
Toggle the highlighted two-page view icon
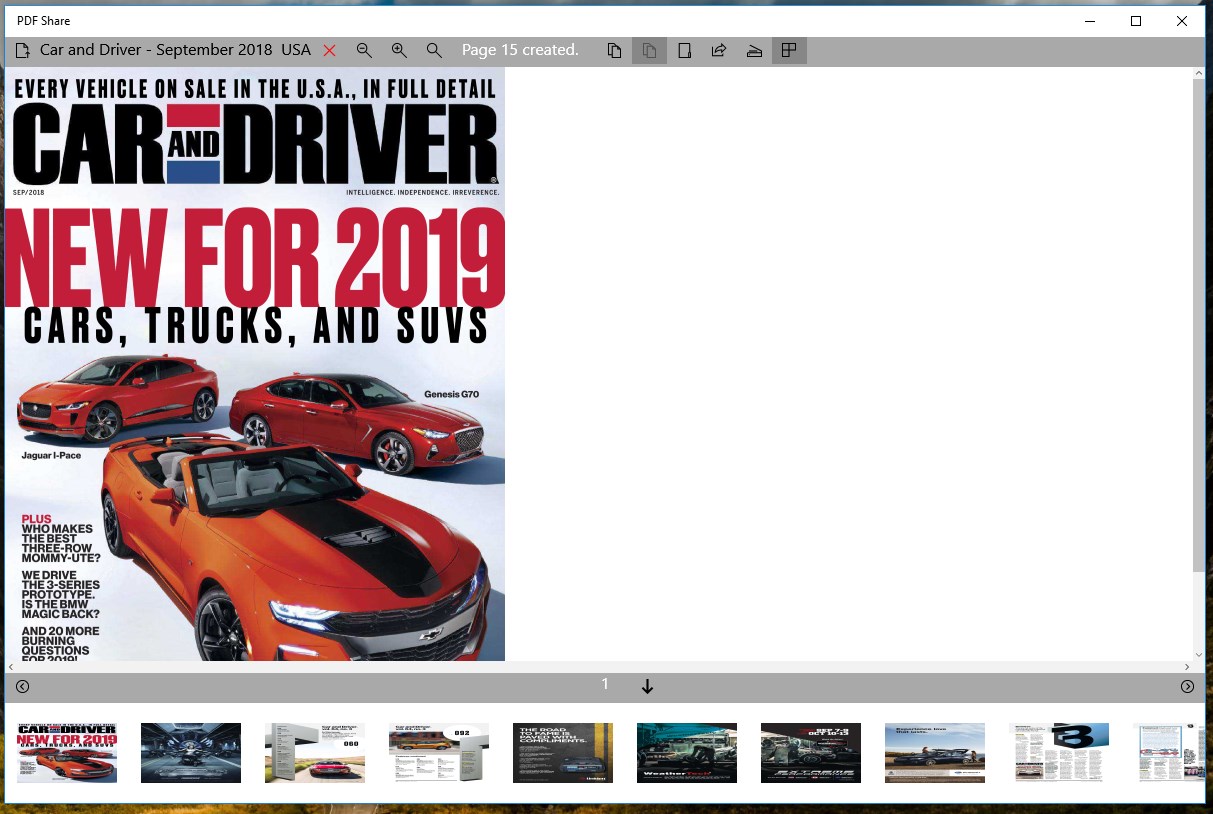649,50
